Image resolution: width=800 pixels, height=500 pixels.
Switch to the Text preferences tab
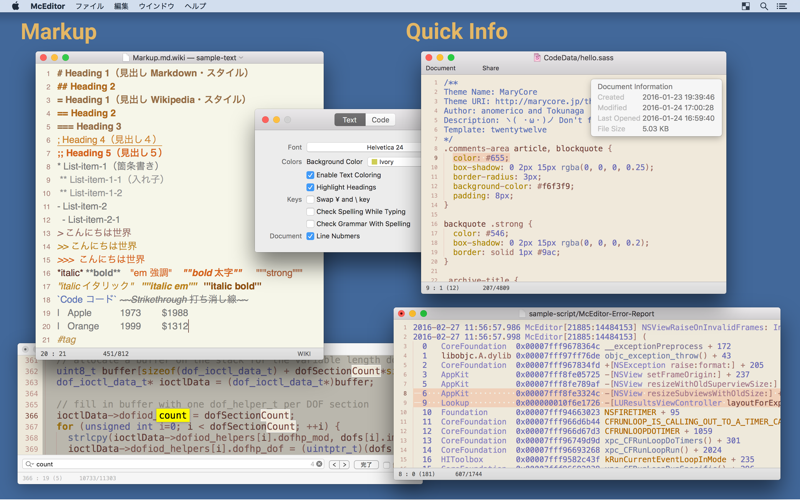click(x=349, y=120)
